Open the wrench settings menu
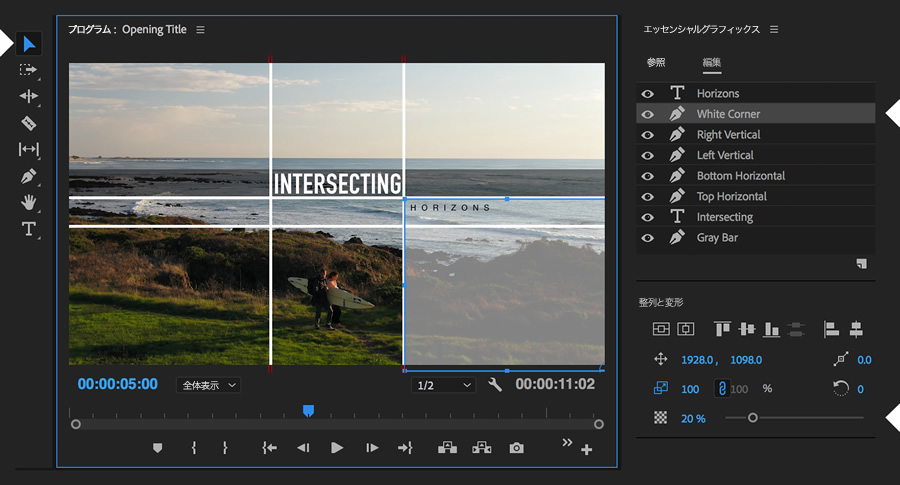The width and height of the screenshot is (900, 485). (495, 385)
